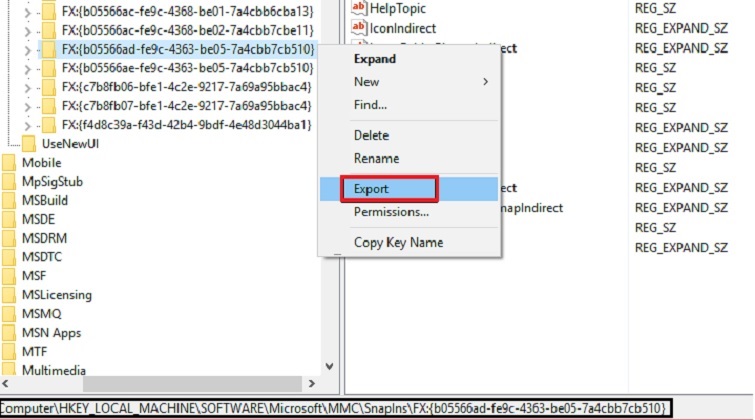Select the MSLicensing registry key

point(56,295)
